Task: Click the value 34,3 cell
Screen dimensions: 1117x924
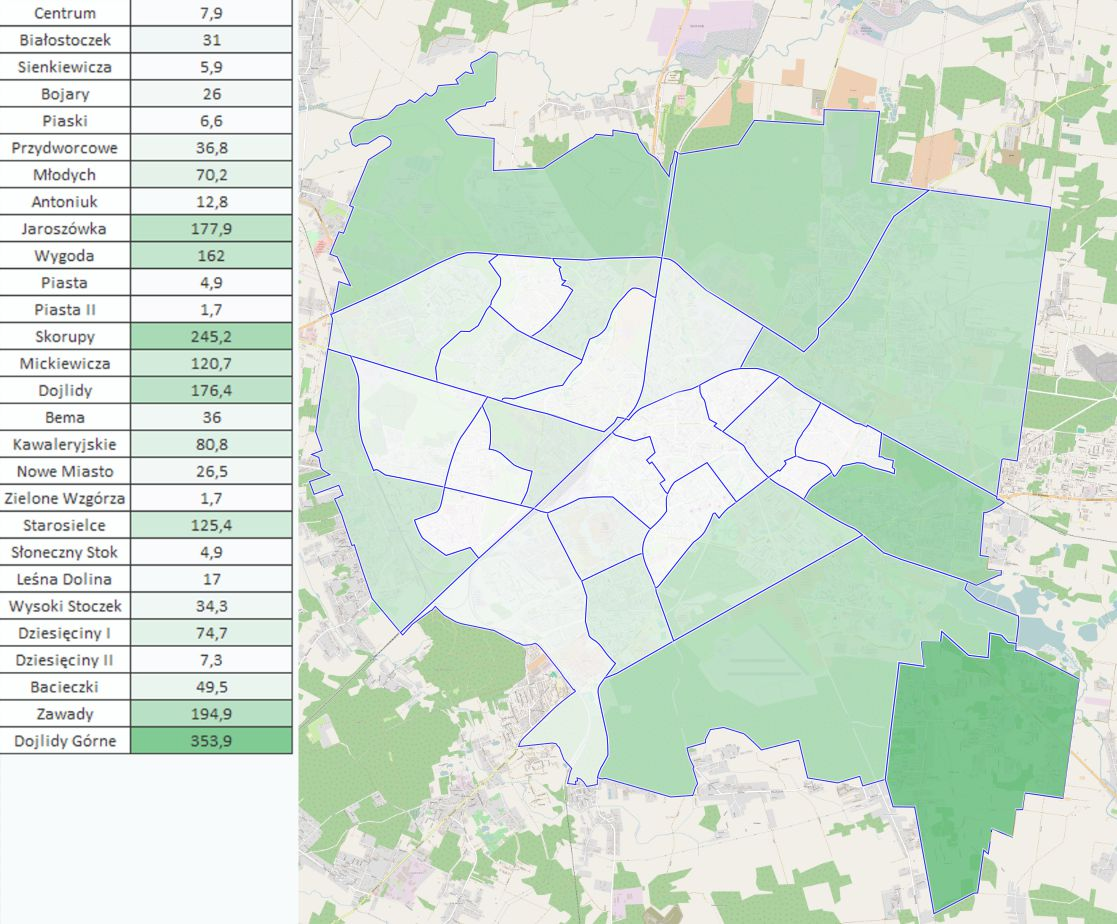Action: 212,606
